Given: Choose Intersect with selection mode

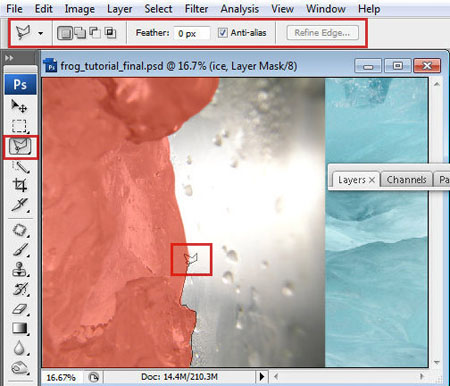Looking at the screenshot, I should pyautogui.click(x=110, y=33).
